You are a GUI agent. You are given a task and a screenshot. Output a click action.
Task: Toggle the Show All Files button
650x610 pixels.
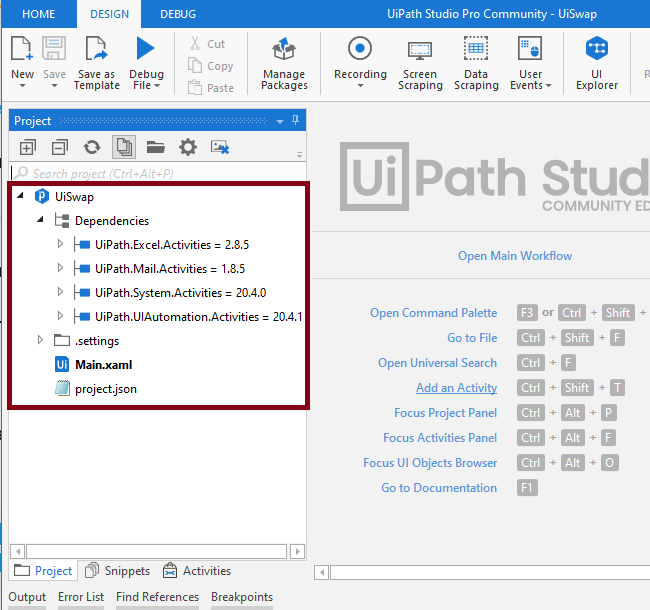(x=124, y=147)
